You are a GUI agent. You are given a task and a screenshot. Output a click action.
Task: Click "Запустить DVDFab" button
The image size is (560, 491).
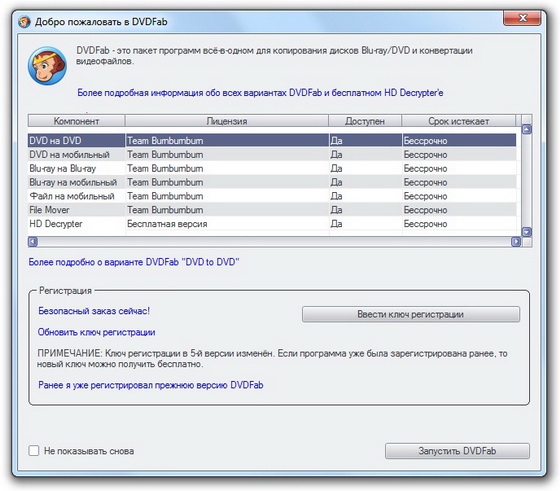pos(457,451)
